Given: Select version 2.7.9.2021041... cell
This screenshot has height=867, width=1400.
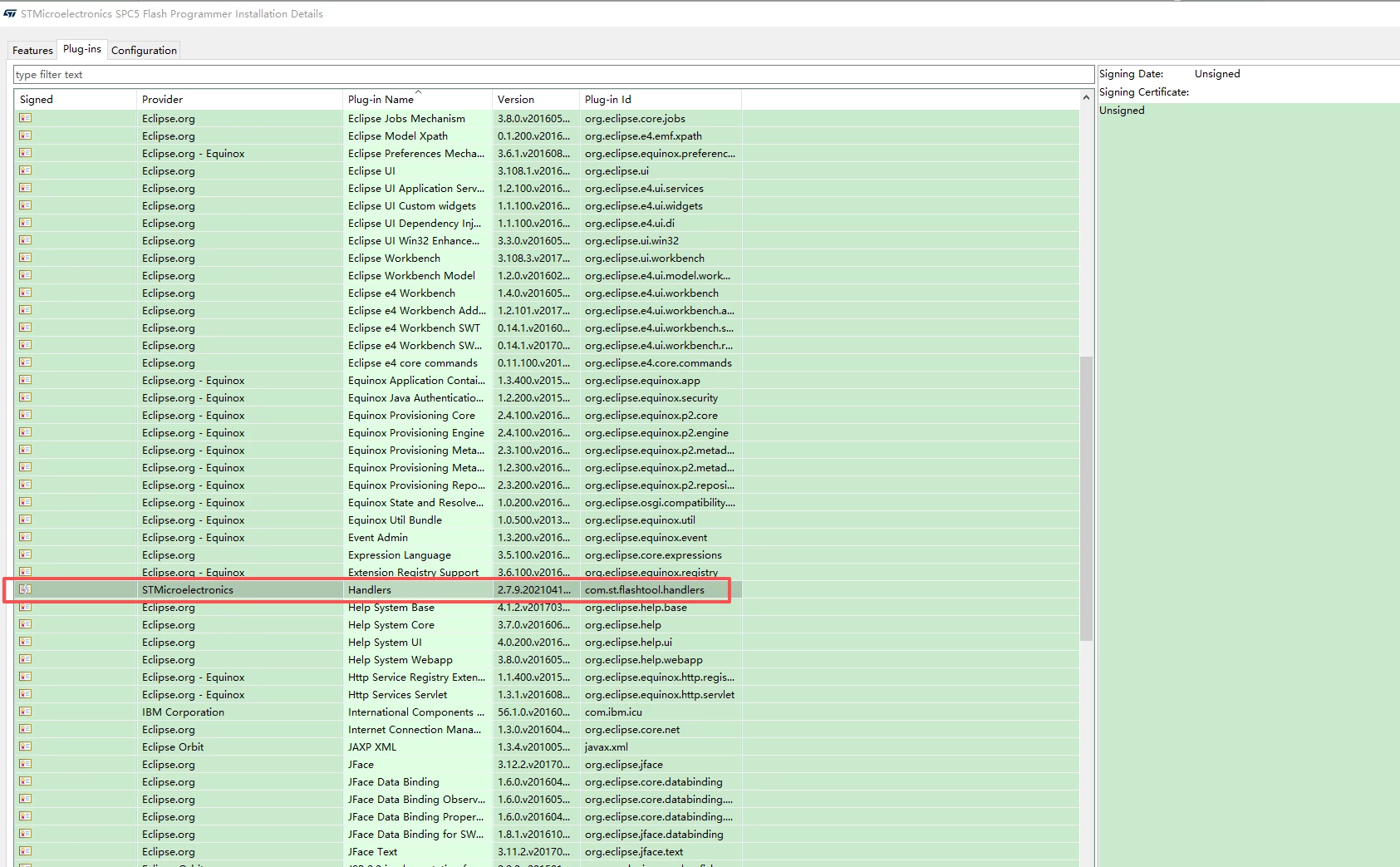Looking at the screenshot, I should [x=534, y=589].
